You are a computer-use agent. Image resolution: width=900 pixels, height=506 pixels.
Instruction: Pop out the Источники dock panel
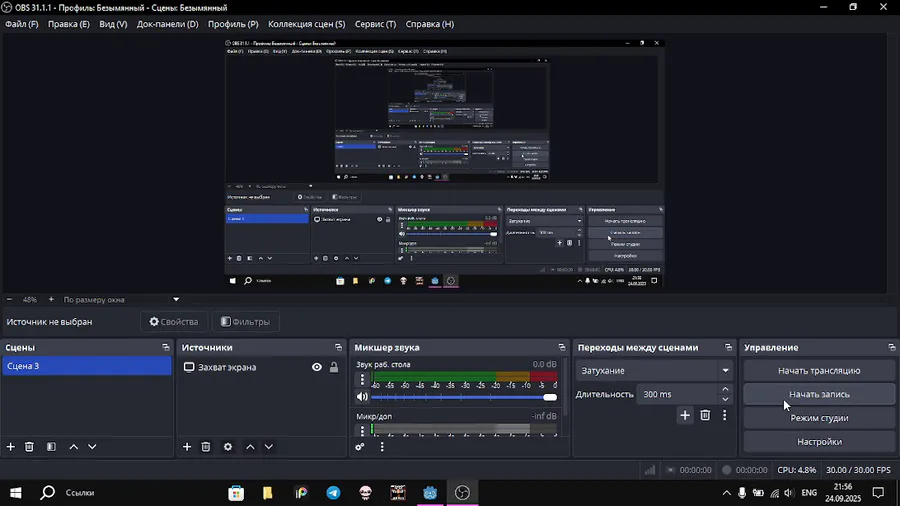point(338,347)
